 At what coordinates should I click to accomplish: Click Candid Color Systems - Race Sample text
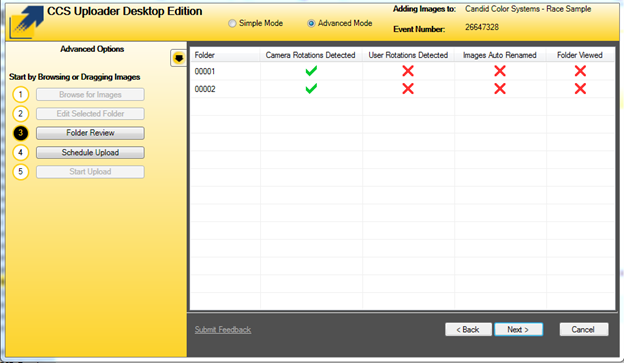(528, 9)
